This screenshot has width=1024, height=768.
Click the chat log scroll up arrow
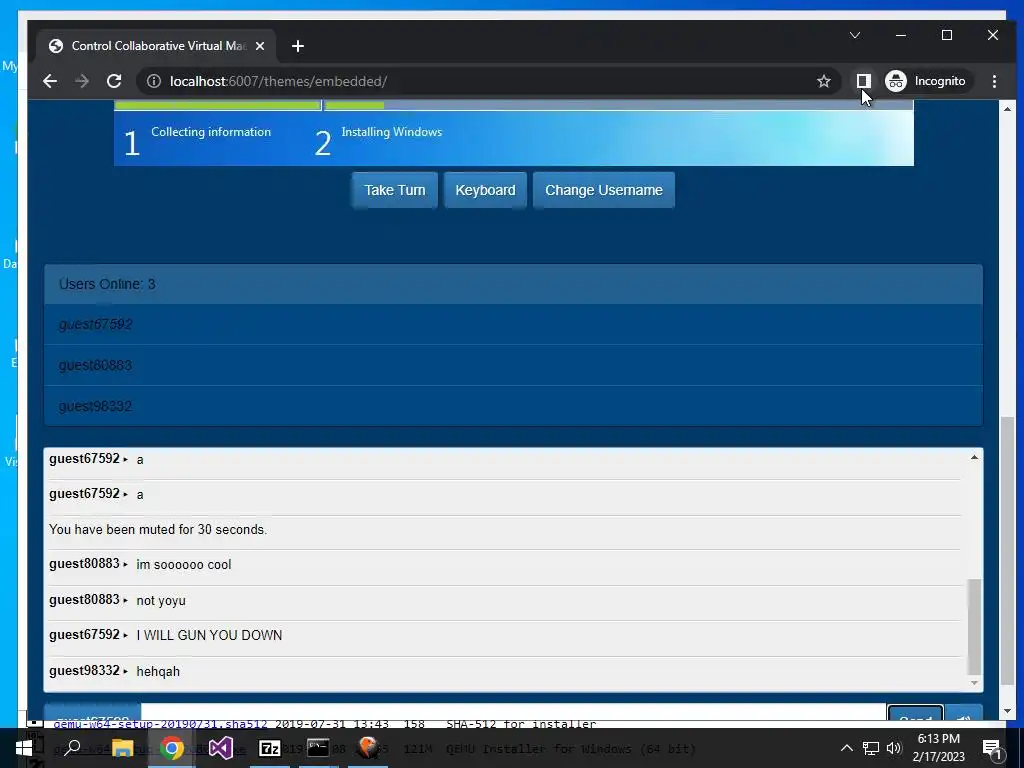[x=974, y=457]
